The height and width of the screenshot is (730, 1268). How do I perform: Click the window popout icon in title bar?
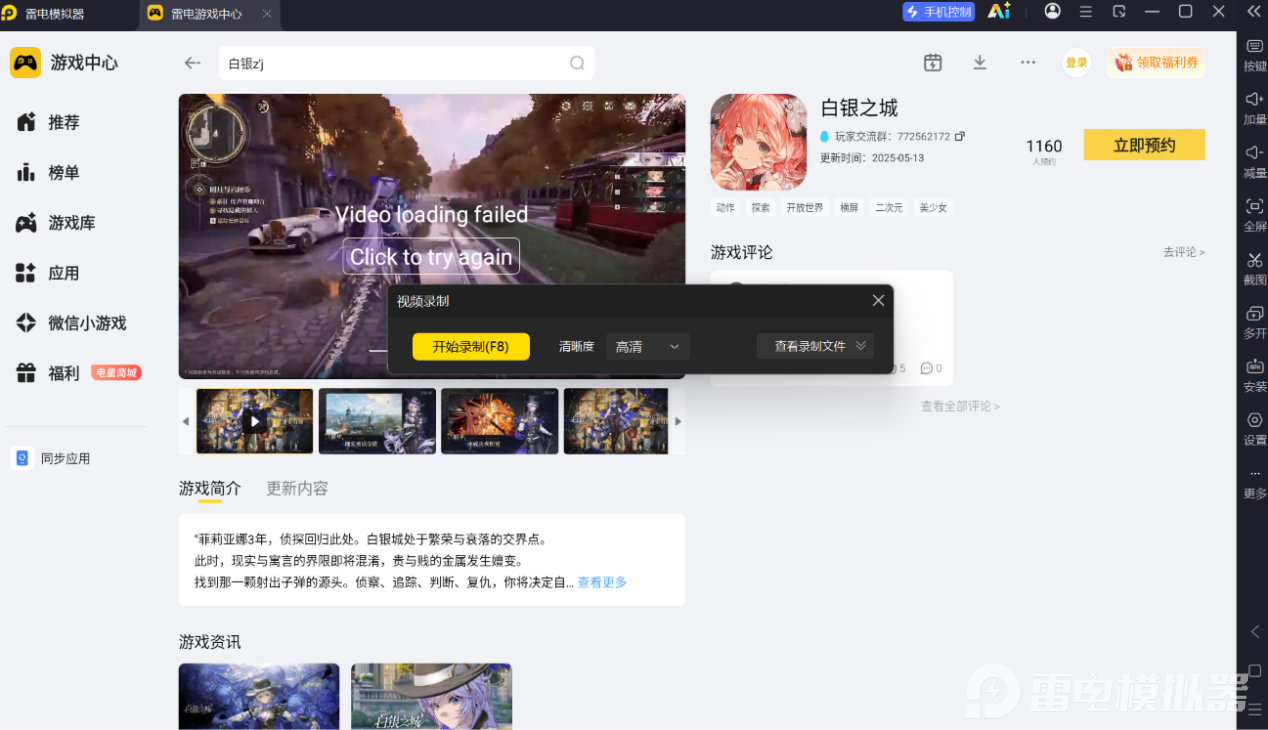click(x=1119, y=12)
